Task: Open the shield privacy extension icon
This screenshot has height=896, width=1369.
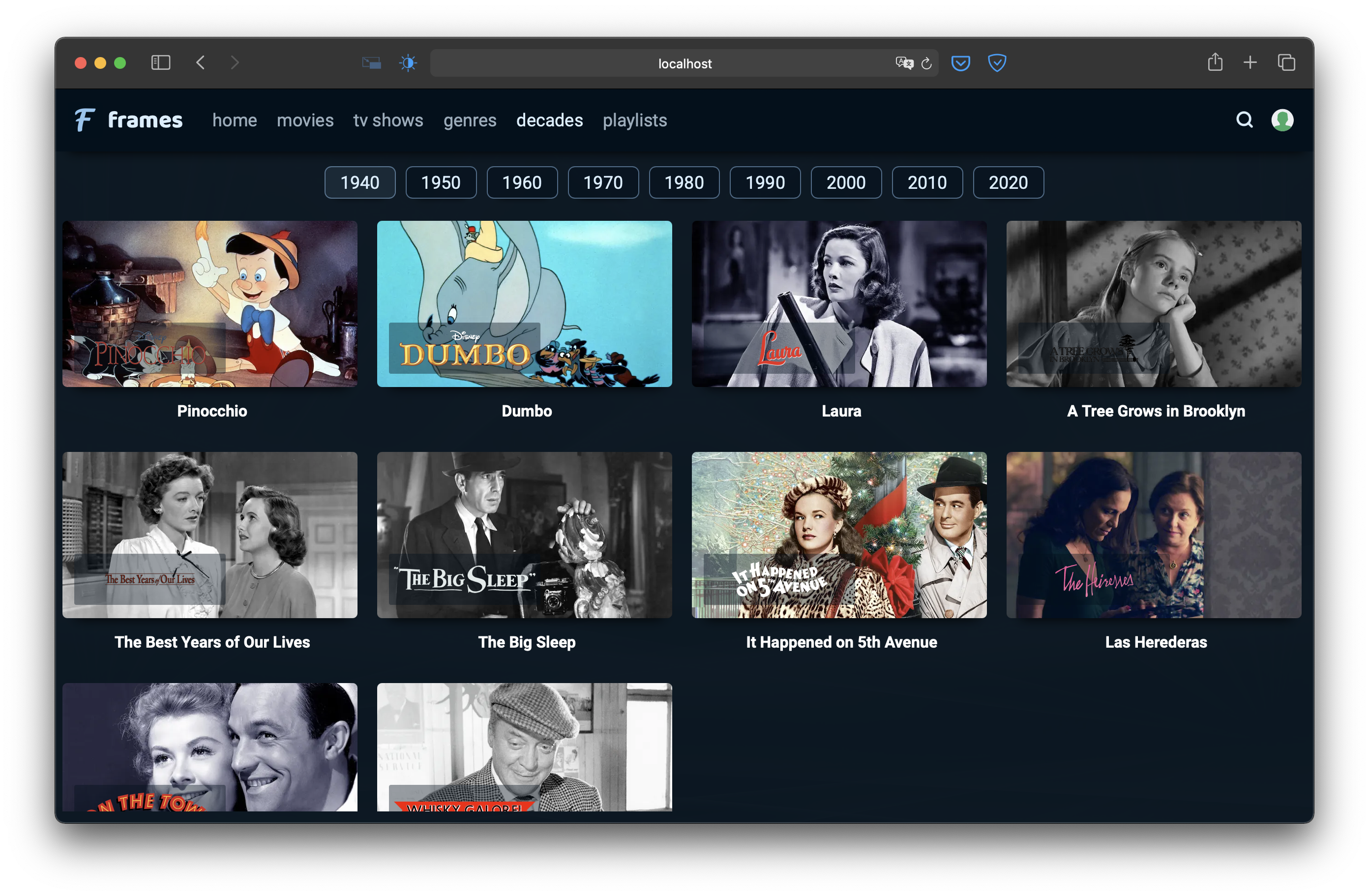Action: click(997, 62)
